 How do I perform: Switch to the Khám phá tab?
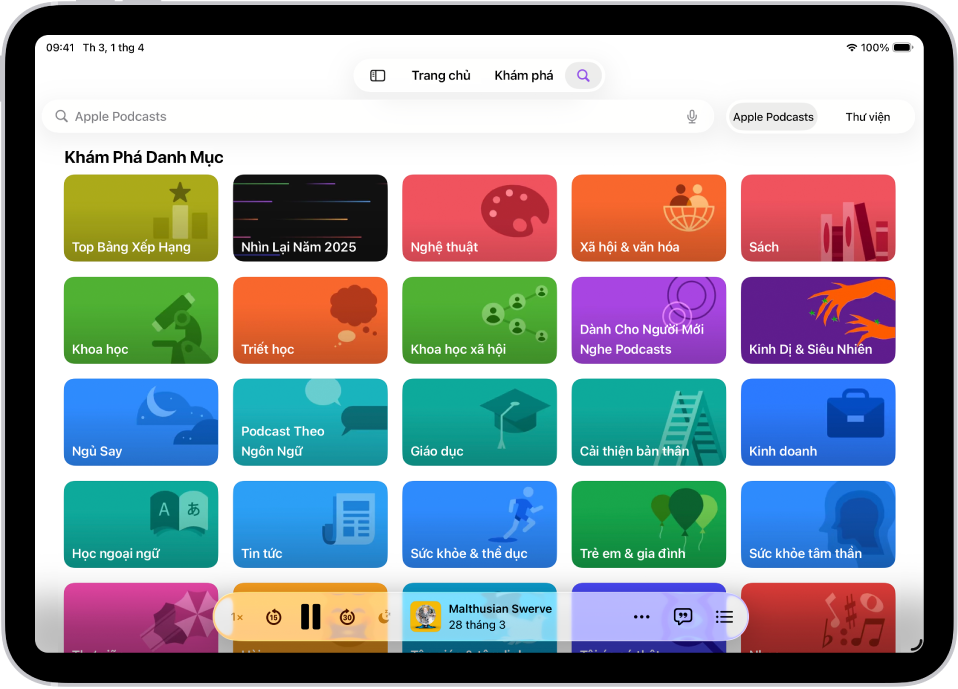pos(523,74)
